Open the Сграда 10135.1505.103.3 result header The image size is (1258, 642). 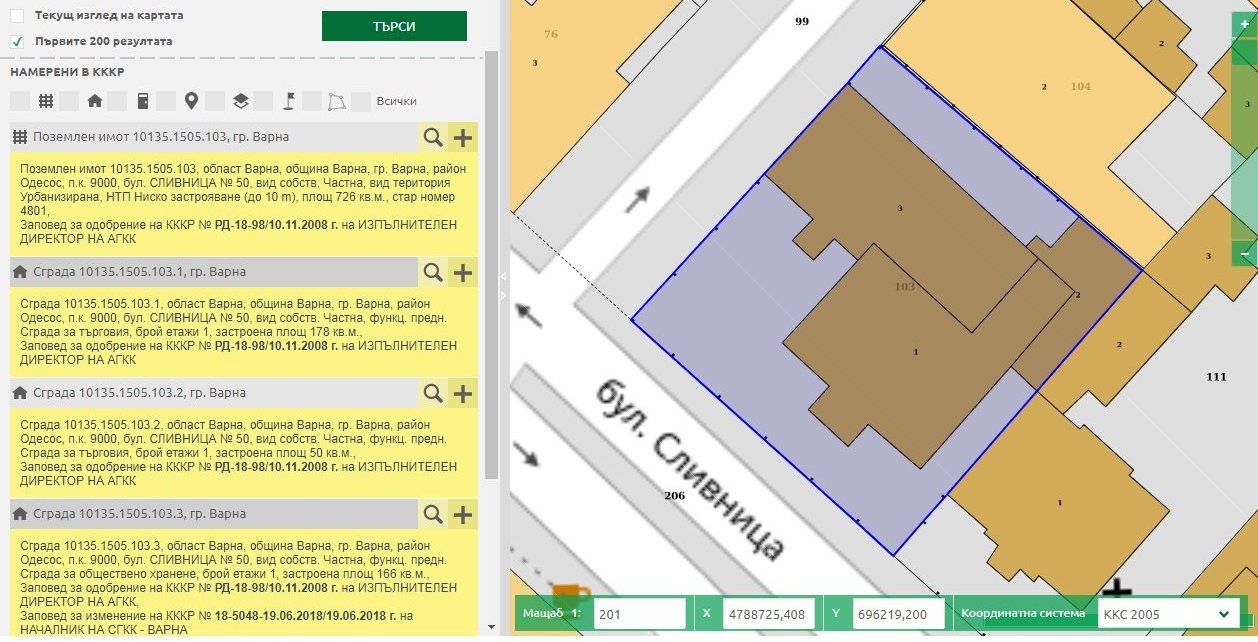(x=213, y=514)
